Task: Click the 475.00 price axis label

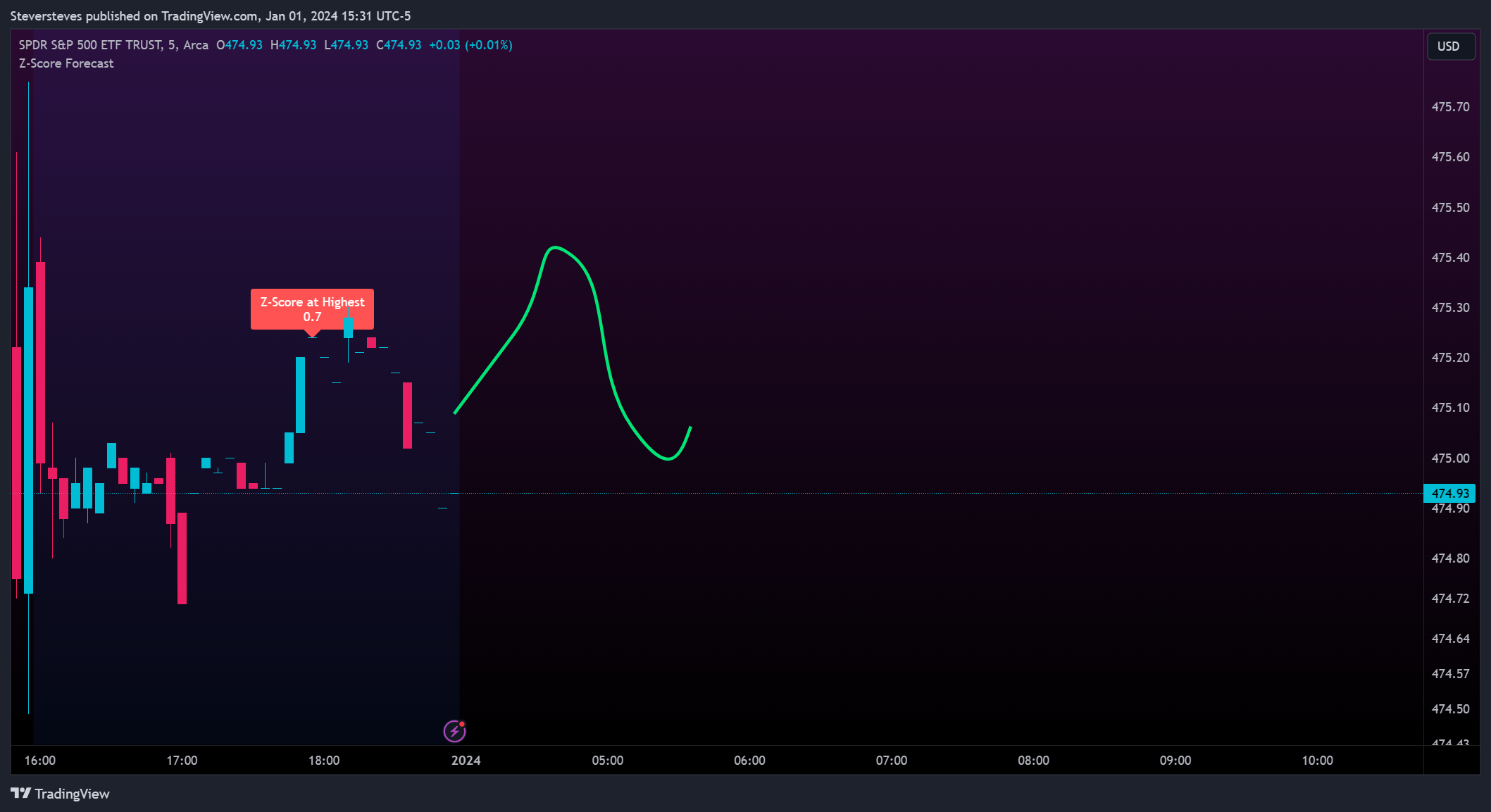Action: point(1451,458)
